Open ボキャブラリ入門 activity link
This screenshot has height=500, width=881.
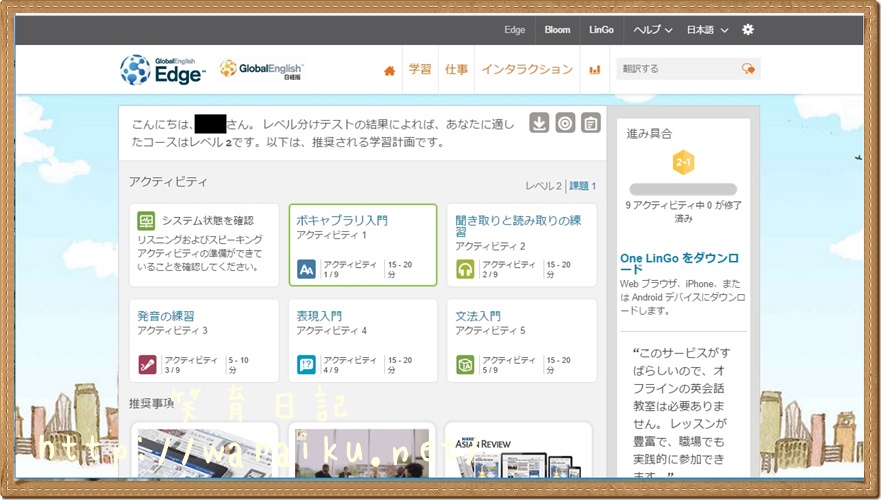coord(342,220)
